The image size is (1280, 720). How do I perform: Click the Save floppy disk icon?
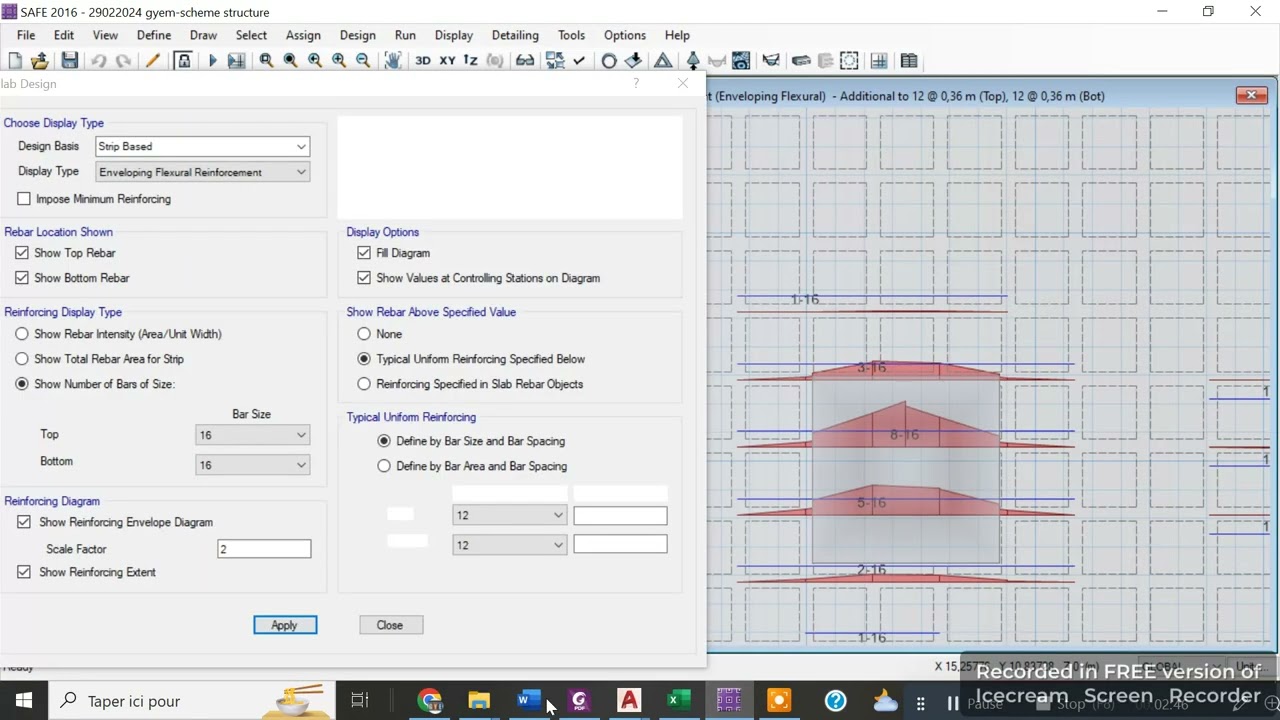coord(69,61)
